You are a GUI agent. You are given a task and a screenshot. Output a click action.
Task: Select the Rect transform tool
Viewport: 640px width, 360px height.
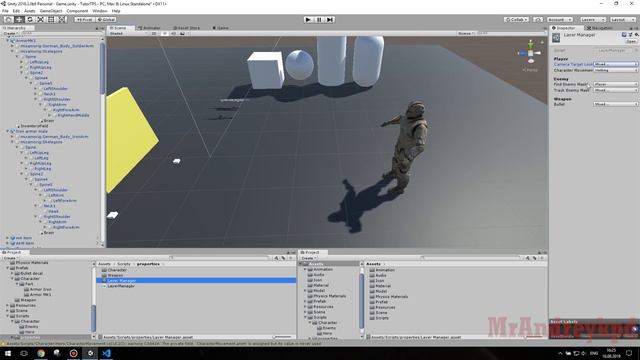click(51, 20)
